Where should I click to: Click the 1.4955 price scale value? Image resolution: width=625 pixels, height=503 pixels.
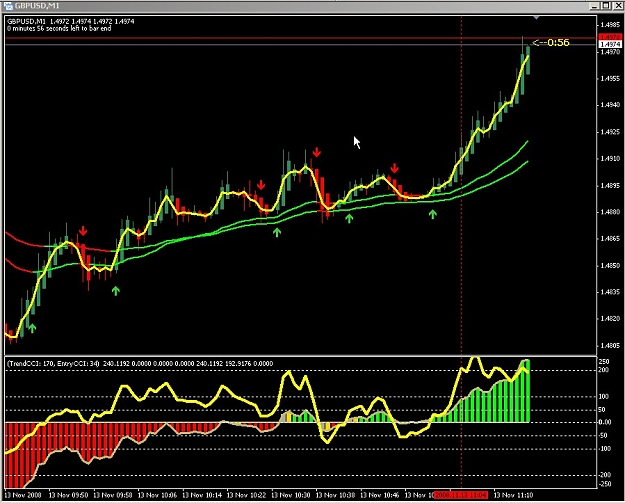[x=610, y=79]
